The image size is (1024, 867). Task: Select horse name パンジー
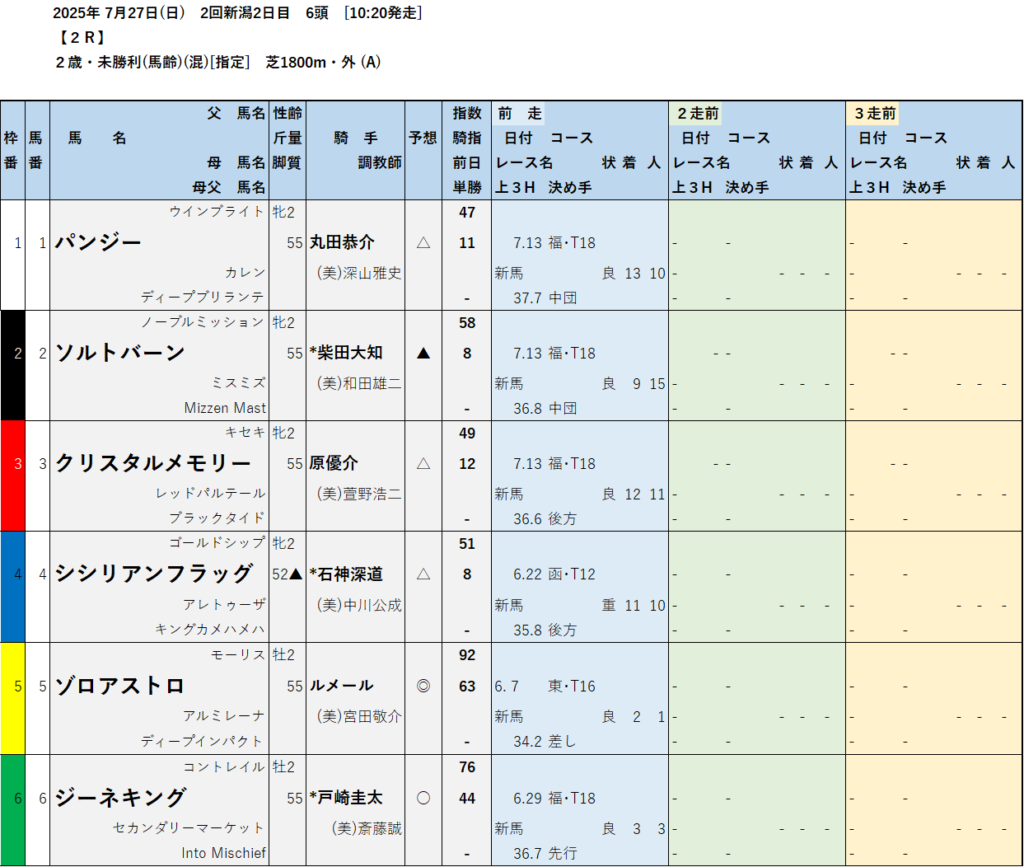click(x=98, y=242)
